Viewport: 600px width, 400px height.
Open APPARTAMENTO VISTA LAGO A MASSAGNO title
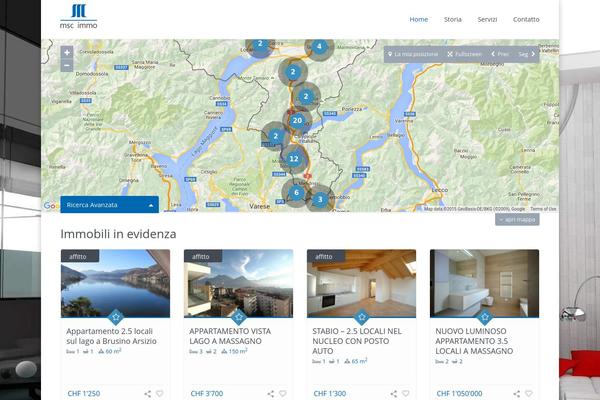pos(230,336)
